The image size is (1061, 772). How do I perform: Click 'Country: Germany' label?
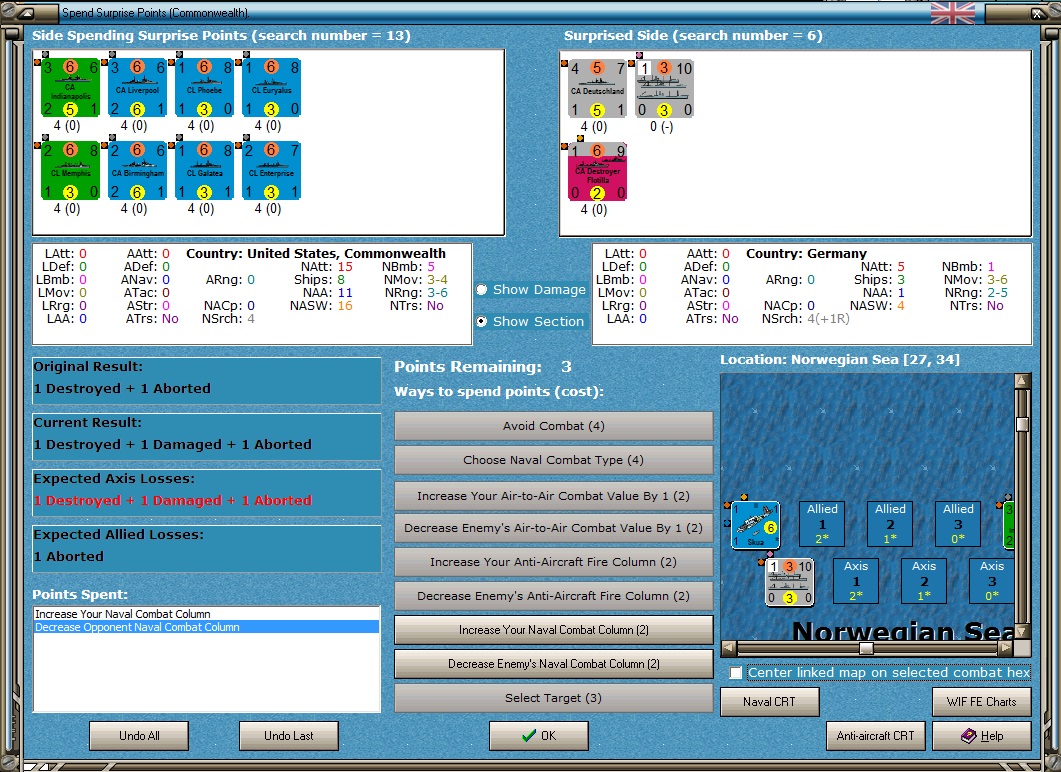(x=807, y=254)
